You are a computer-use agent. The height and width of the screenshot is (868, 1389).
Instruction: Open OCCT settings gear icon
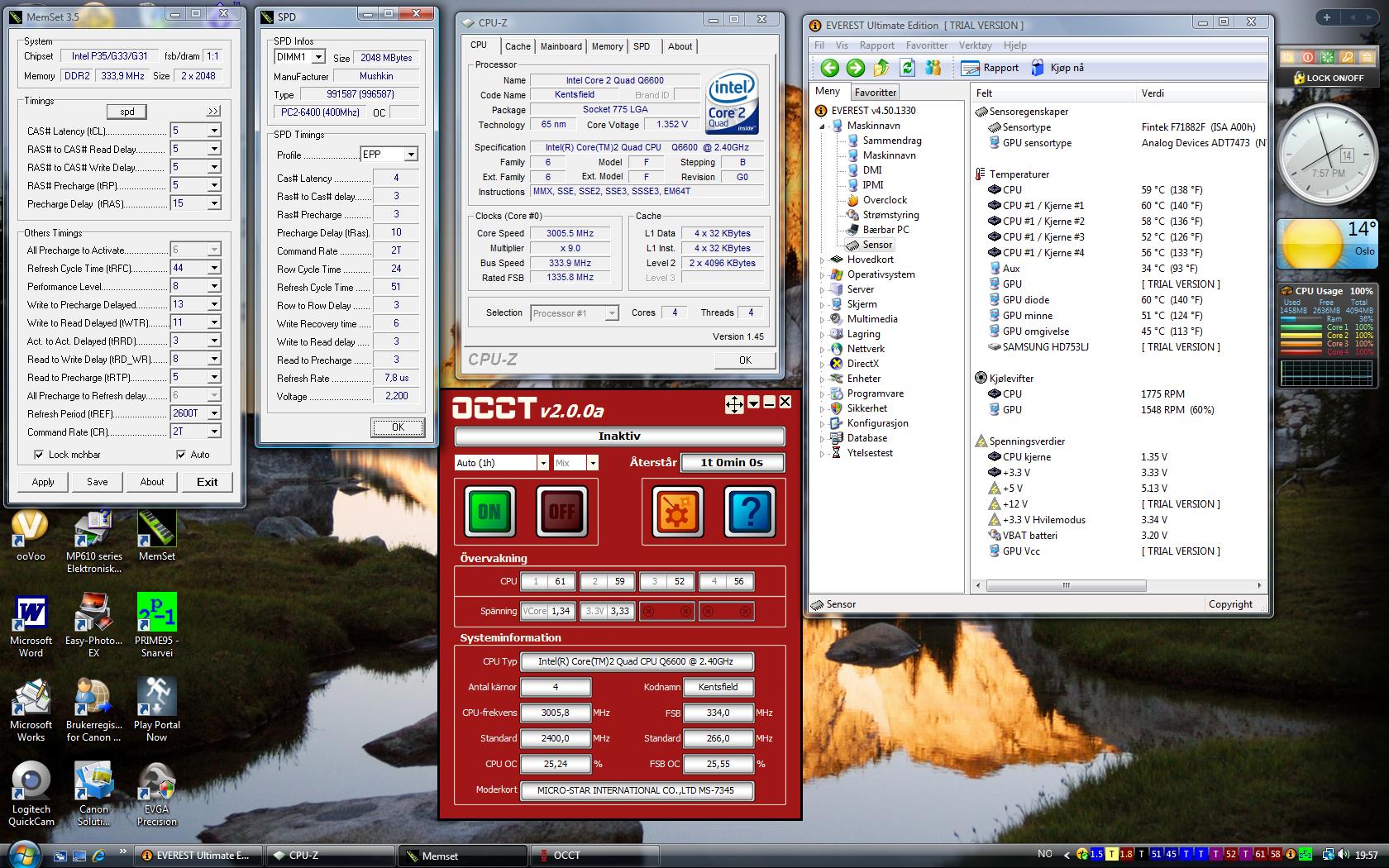click(x=677, y=512)
